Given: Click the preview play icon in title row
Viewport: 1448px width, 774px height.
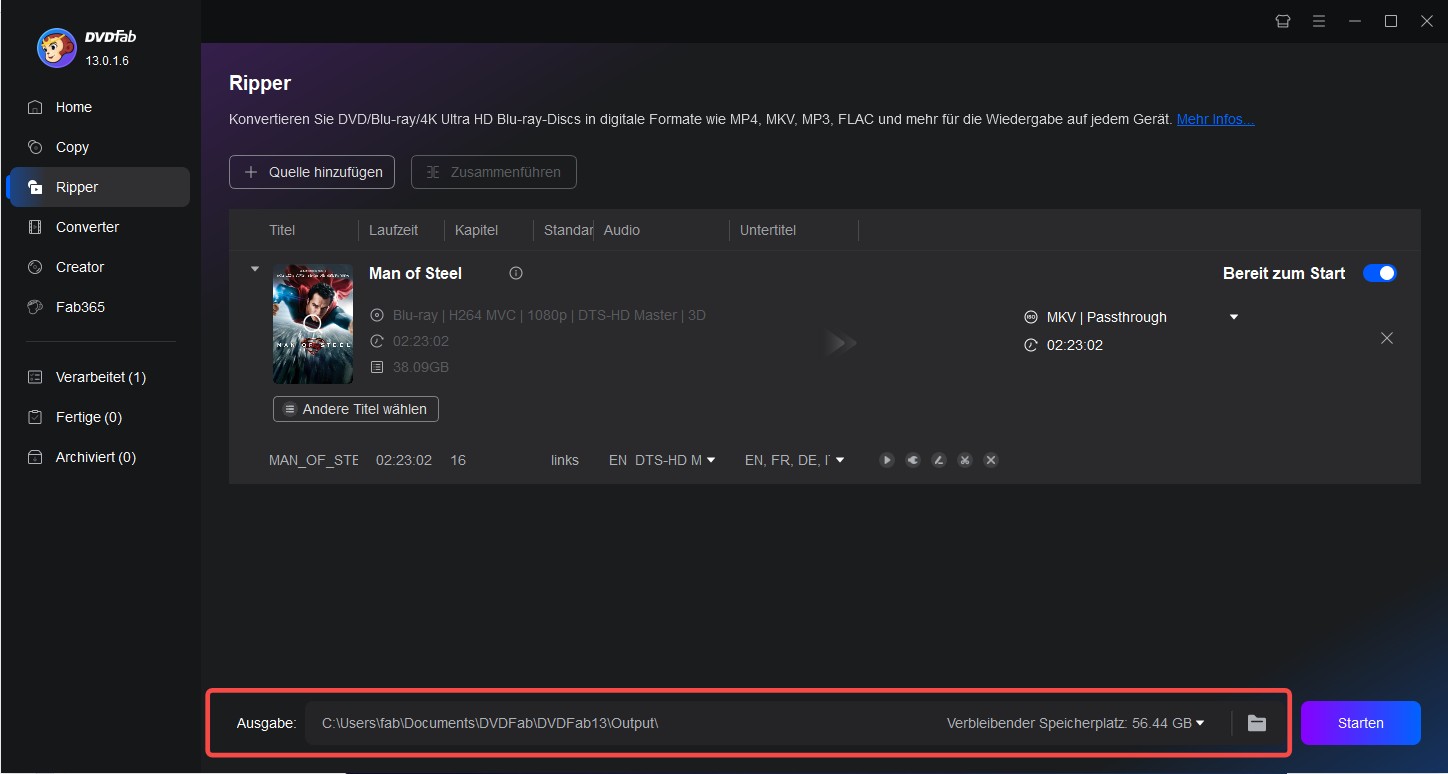Looking at the screenshot, I should 887,460.
